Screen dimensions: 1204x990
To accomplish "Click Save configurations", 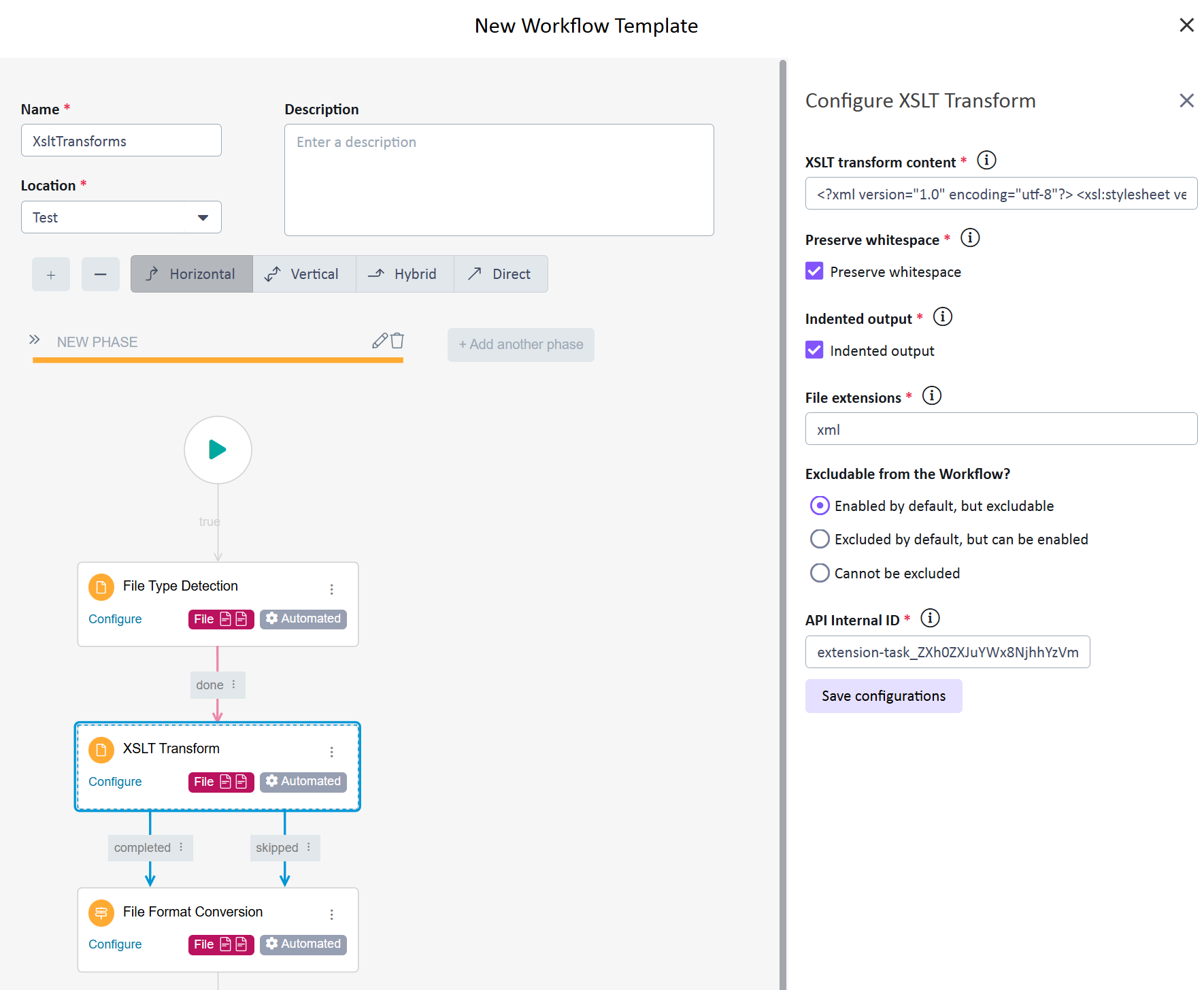I will pyautogui.click(x=883, y=695).
